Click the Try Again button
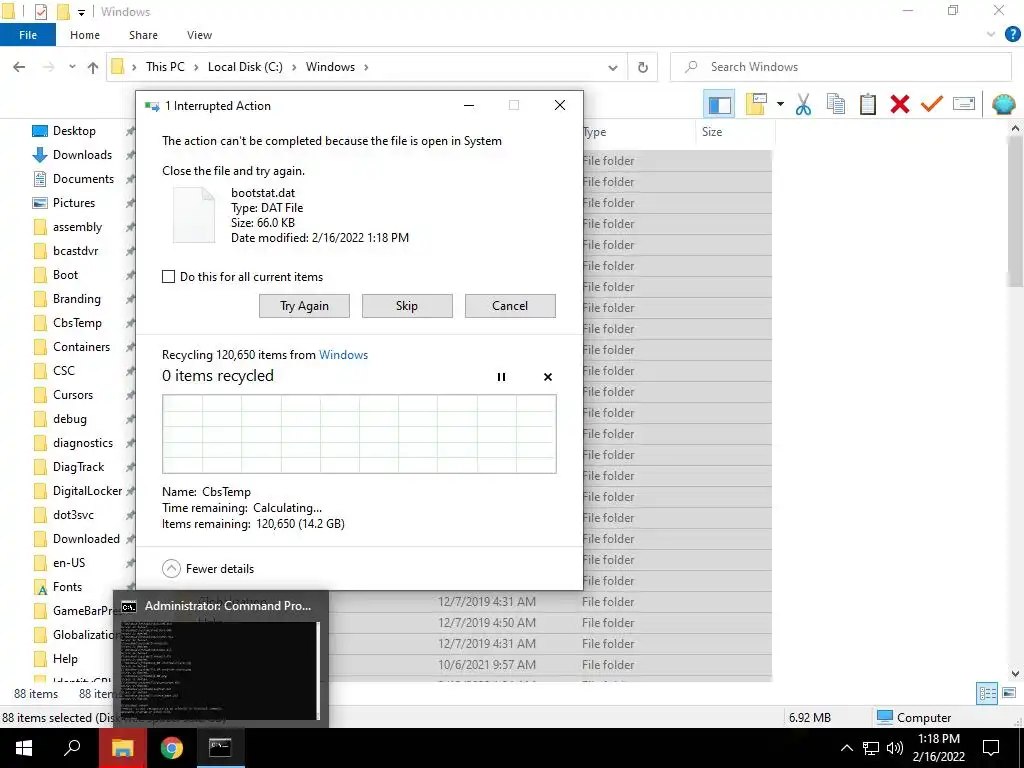1024x768 pixels. (x=304, y=306)
